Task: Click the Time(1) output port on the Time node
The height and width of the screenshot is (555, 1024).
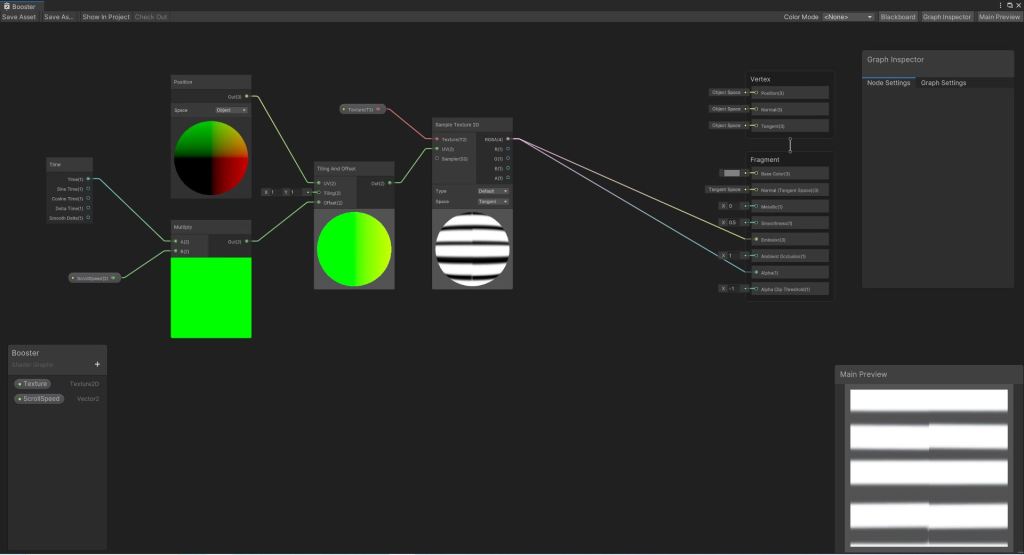Action: pos(88,179)
